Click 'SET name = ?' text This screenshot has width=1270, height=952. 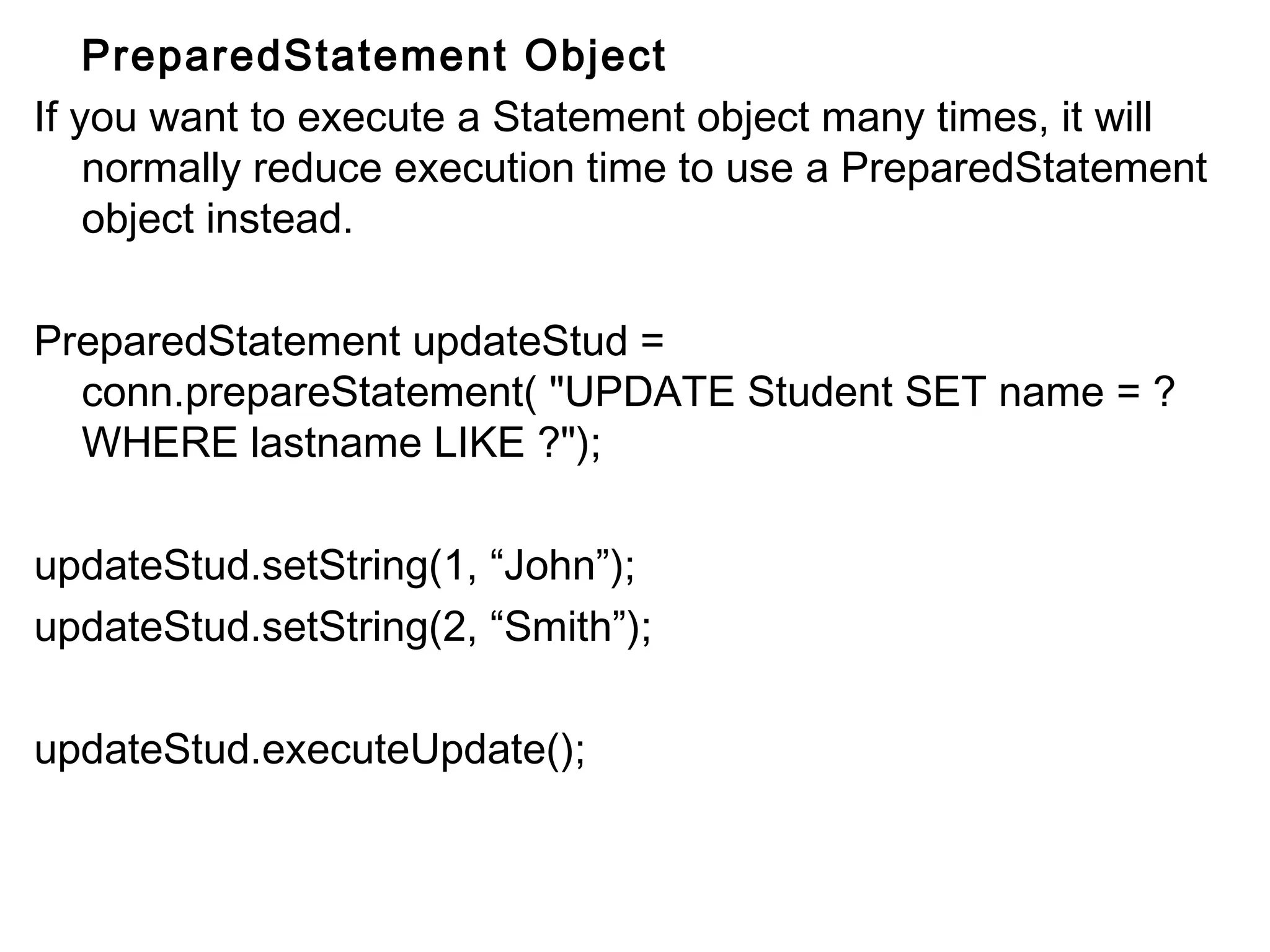(x=1040, y=392)
